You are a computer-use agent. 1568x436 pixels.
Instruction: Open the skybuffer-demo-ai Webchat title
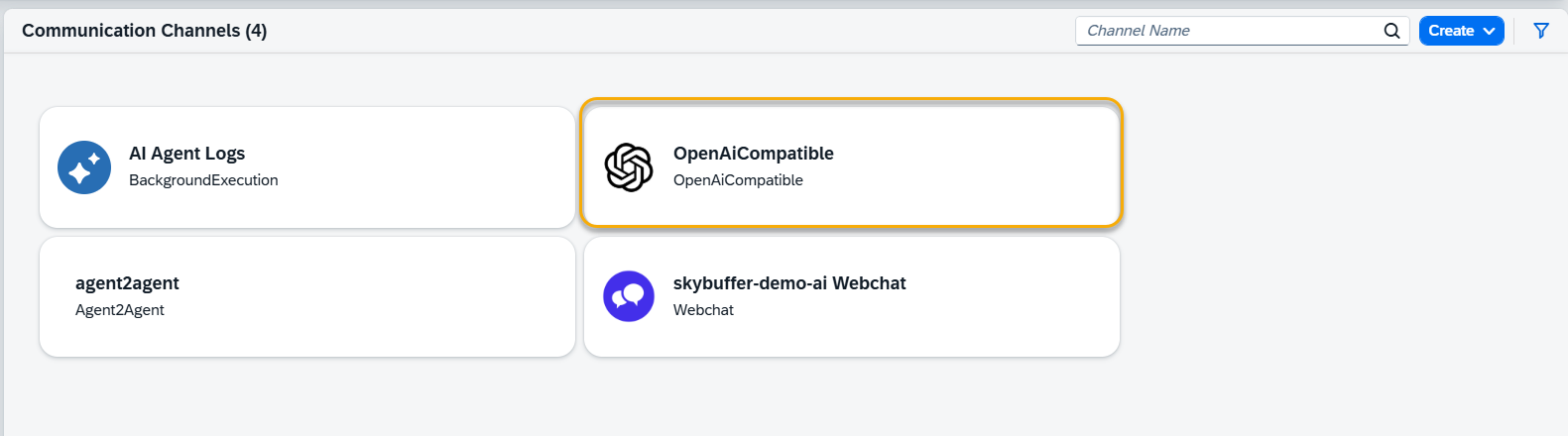(x=789, y=283)
